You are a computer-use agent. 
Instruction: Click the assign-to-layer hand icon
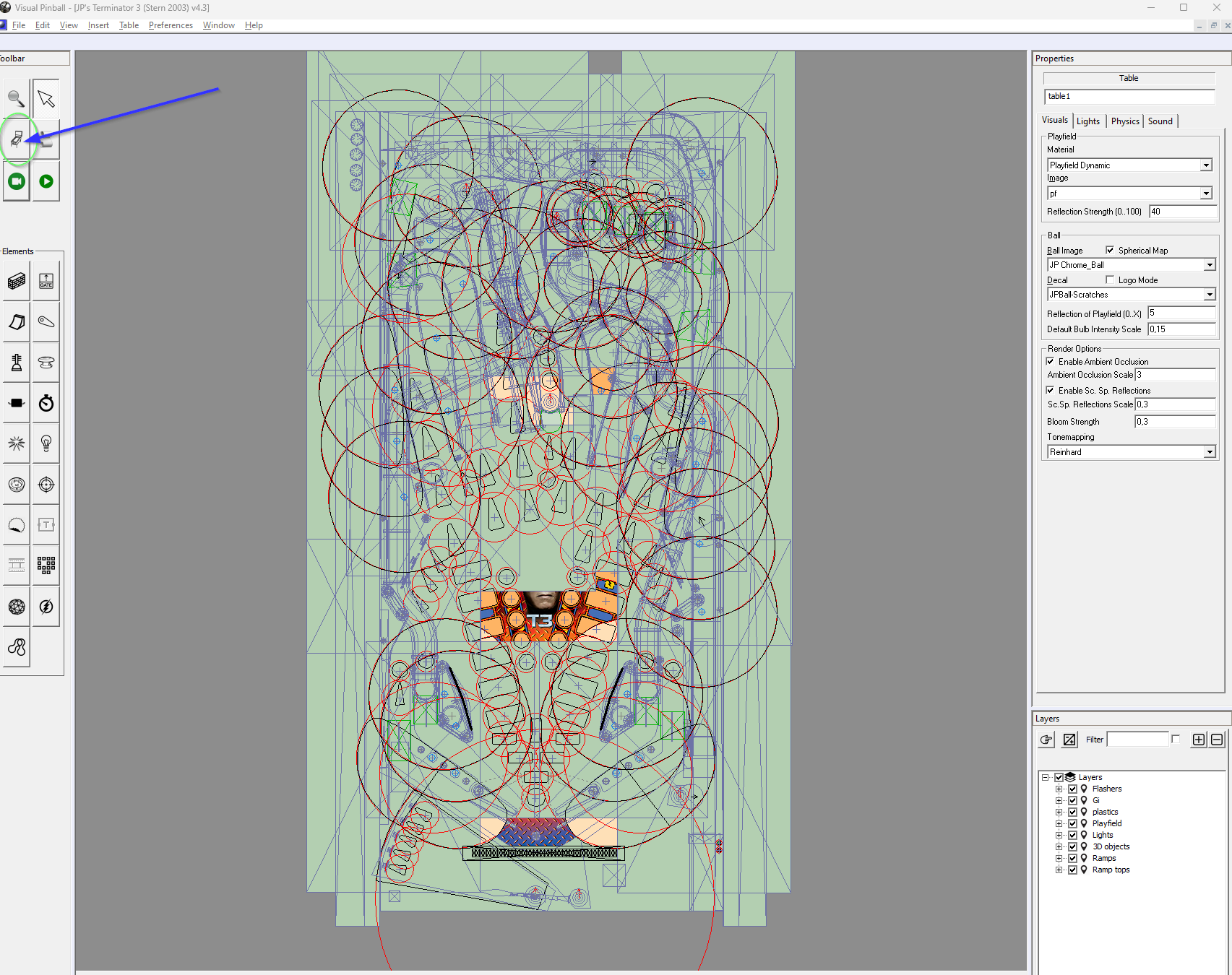coord(1046,740)
